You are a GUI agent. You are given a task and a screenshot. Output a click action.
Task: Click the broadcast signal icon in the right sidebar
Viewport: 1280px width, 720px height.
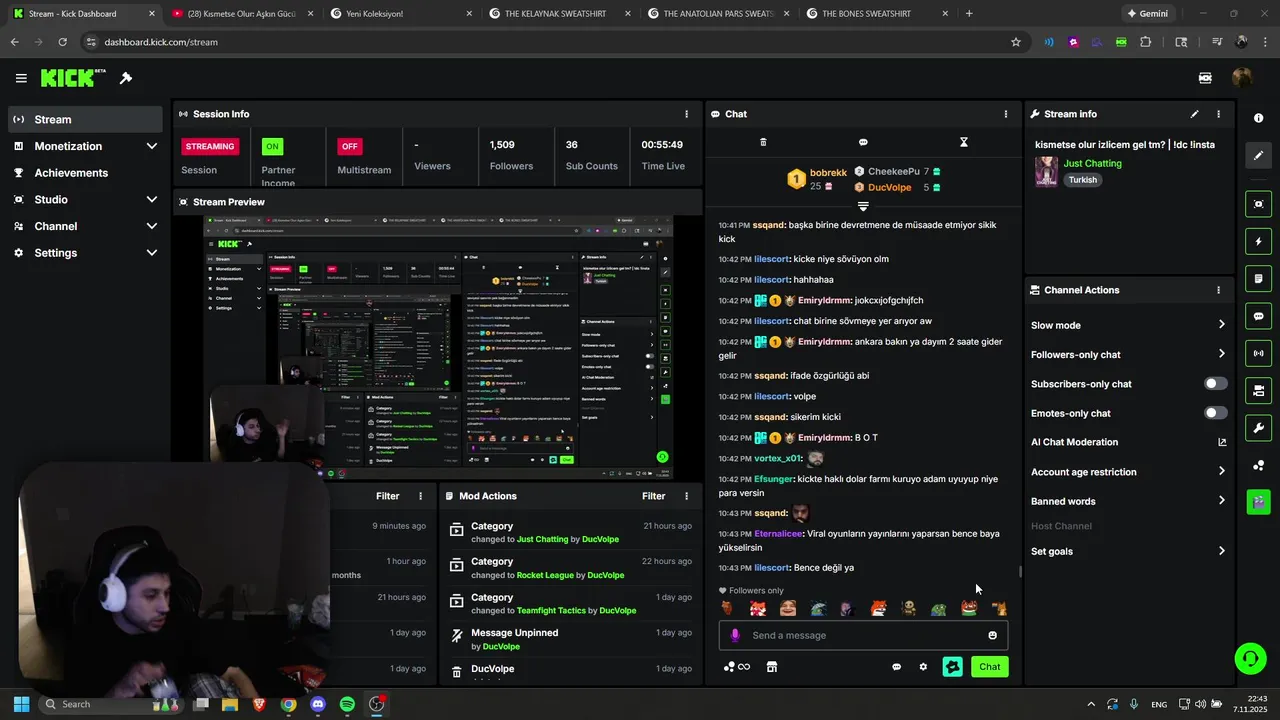pyautogui.click(x=1258, y=353)
